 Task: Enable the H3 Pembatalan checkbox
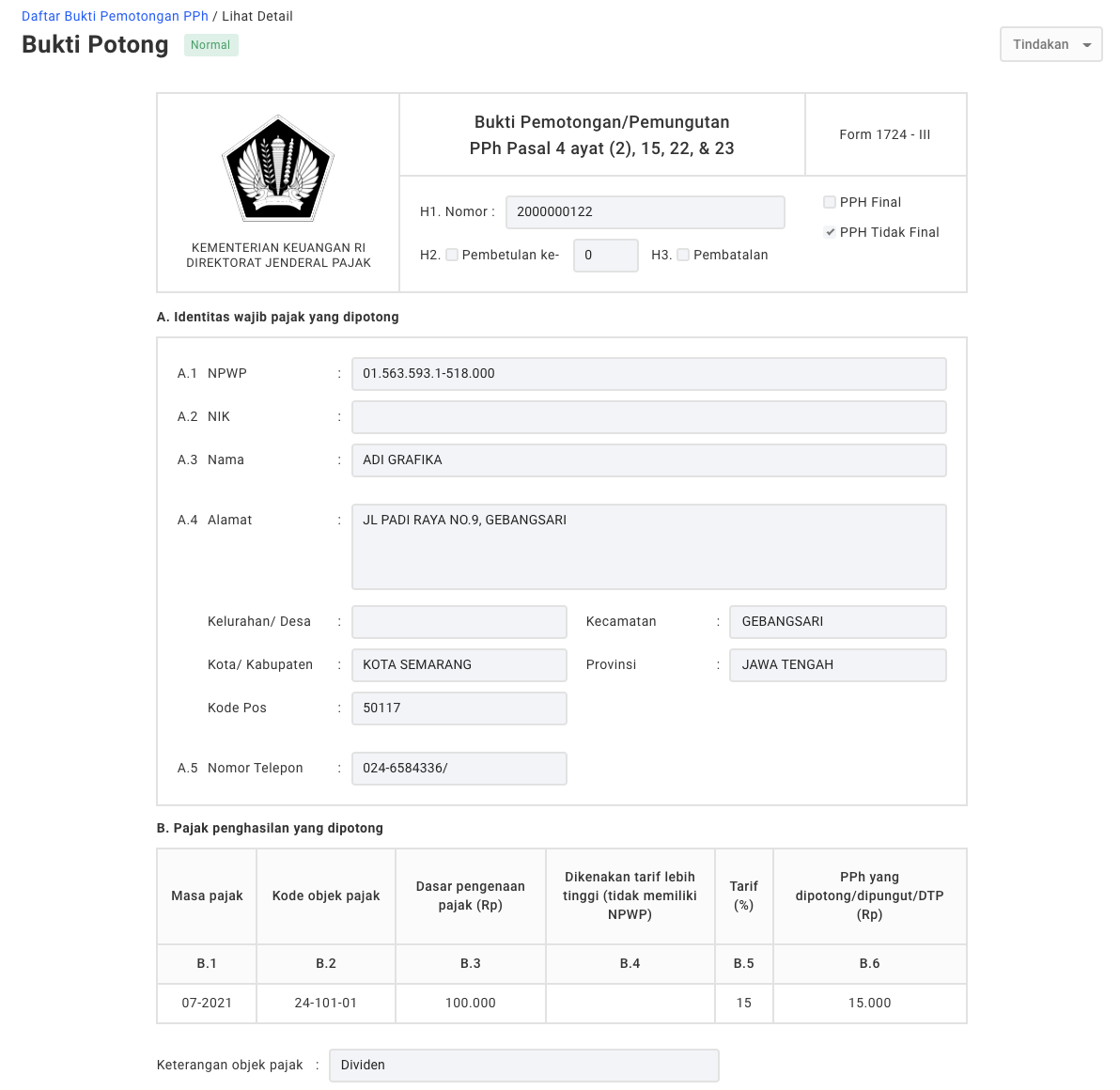pyautogui.click(x=683, y=255)
